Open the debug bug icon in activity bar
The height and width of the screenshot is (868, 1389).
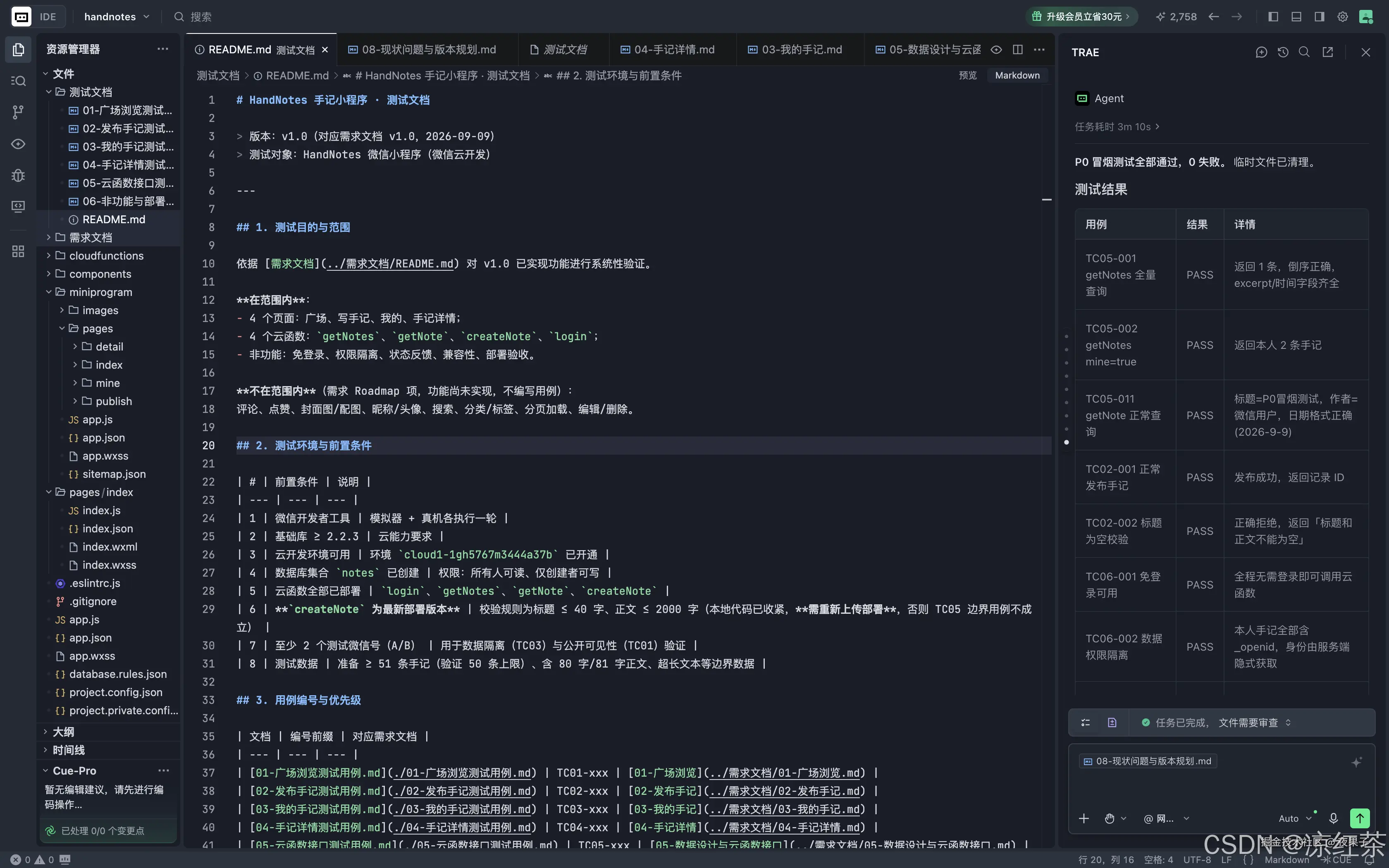pos(18,175)
